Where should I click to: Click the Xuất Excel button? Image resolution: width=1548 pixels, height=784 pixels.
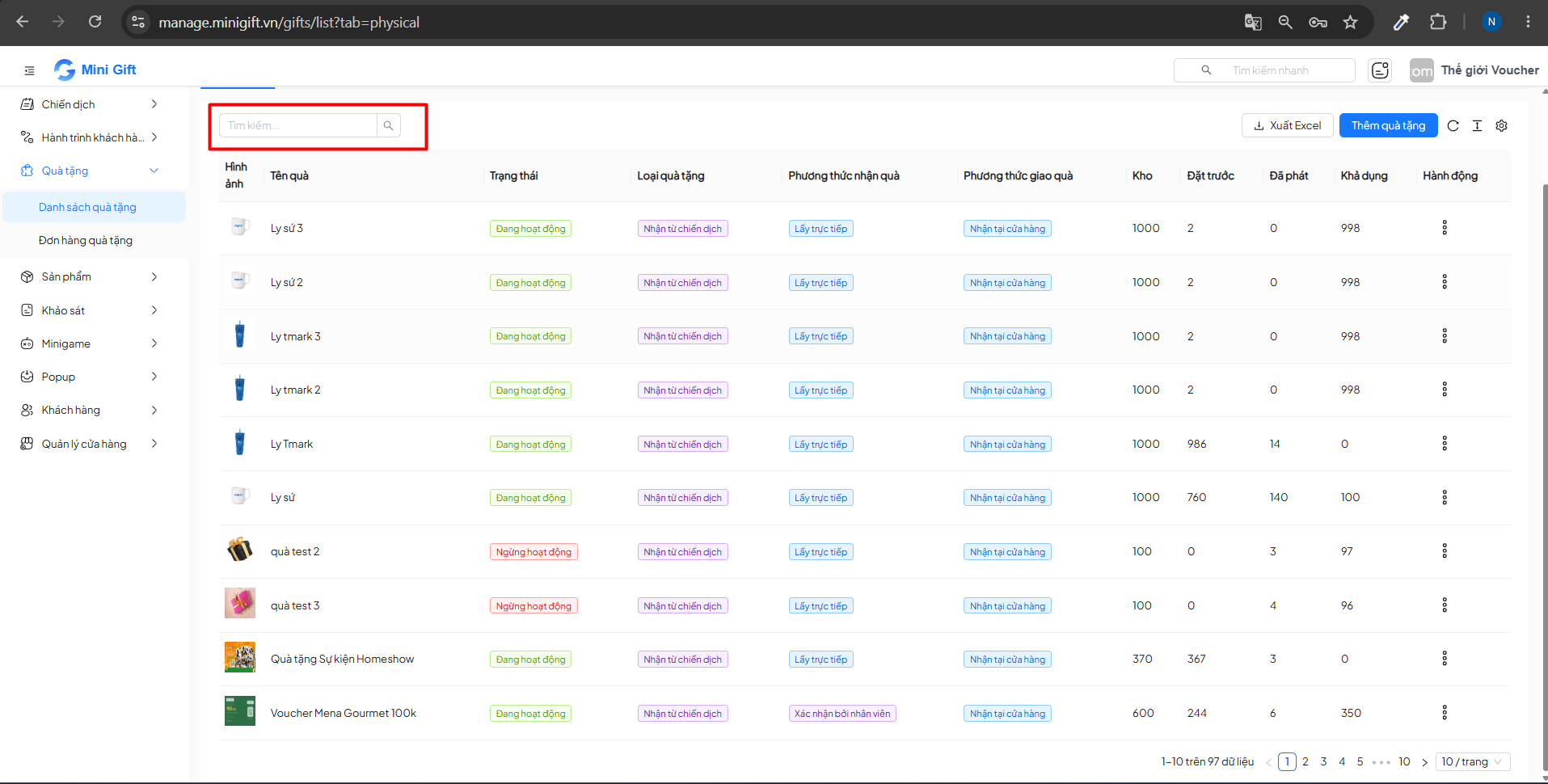click(x=1287, y=125)
